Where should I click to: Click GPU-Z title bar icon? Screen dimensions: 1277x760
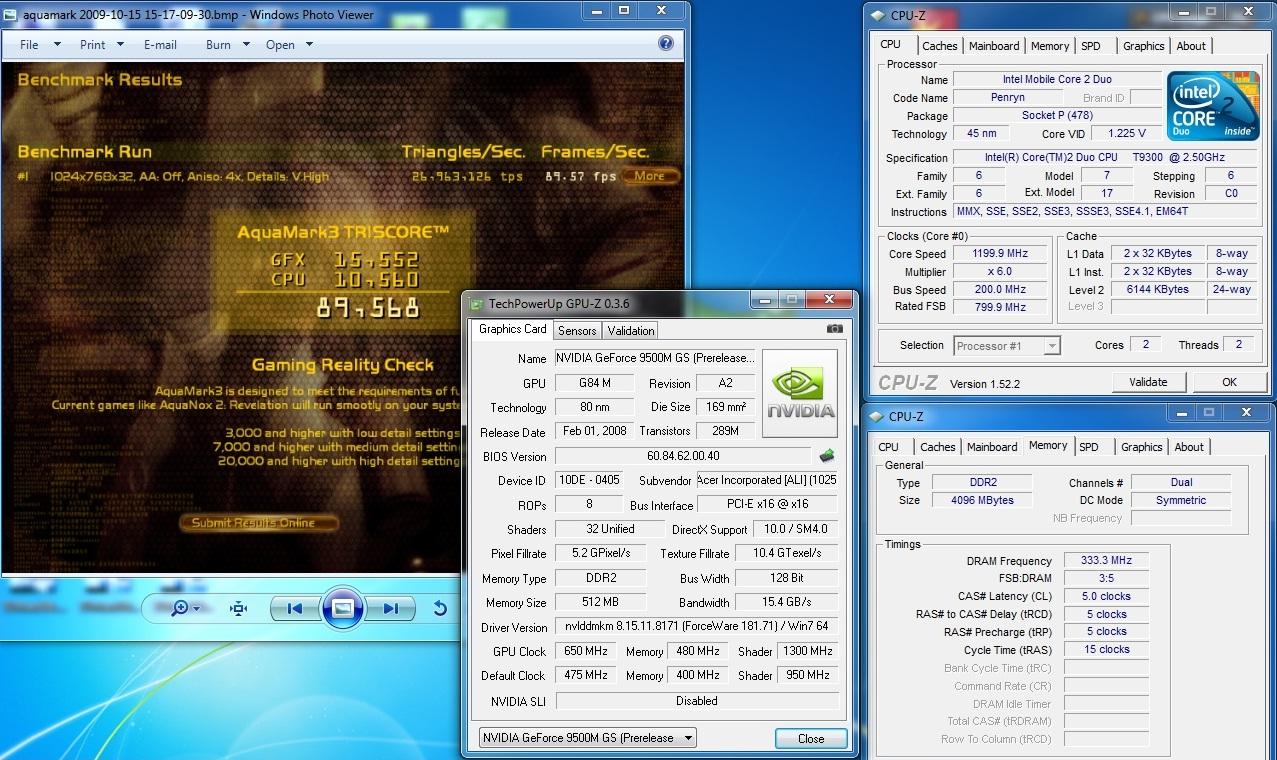point(476,304)
